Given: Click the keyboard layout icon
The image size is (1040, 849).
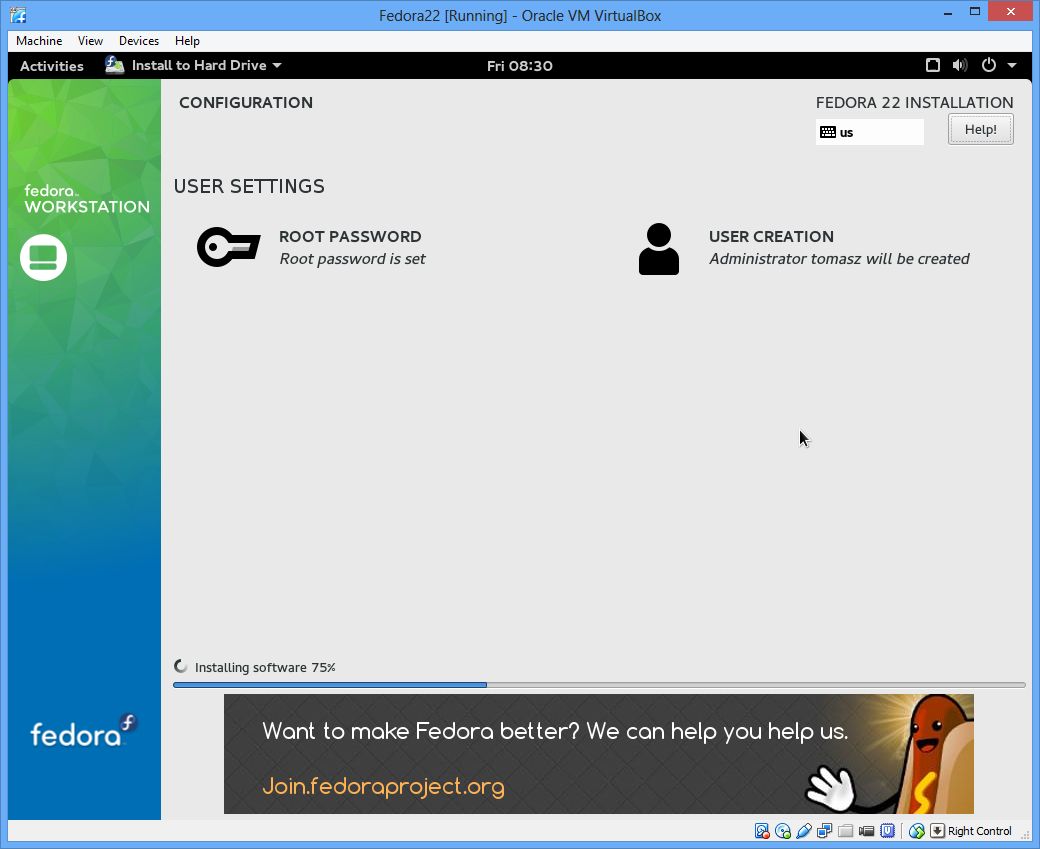Looking at the screenshot, I should 828,132.
